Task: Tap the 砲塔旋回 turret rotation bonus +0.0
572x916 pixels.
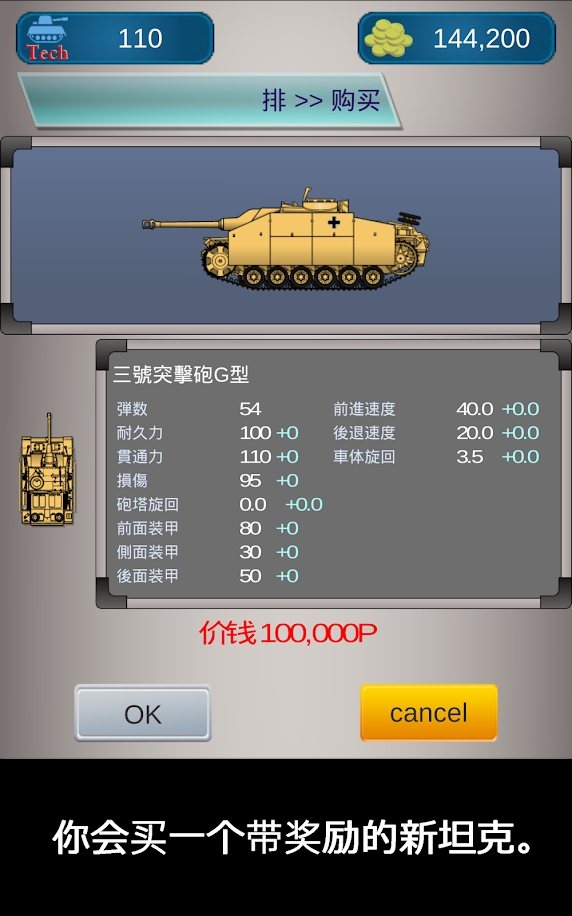Action: [304, 504]
